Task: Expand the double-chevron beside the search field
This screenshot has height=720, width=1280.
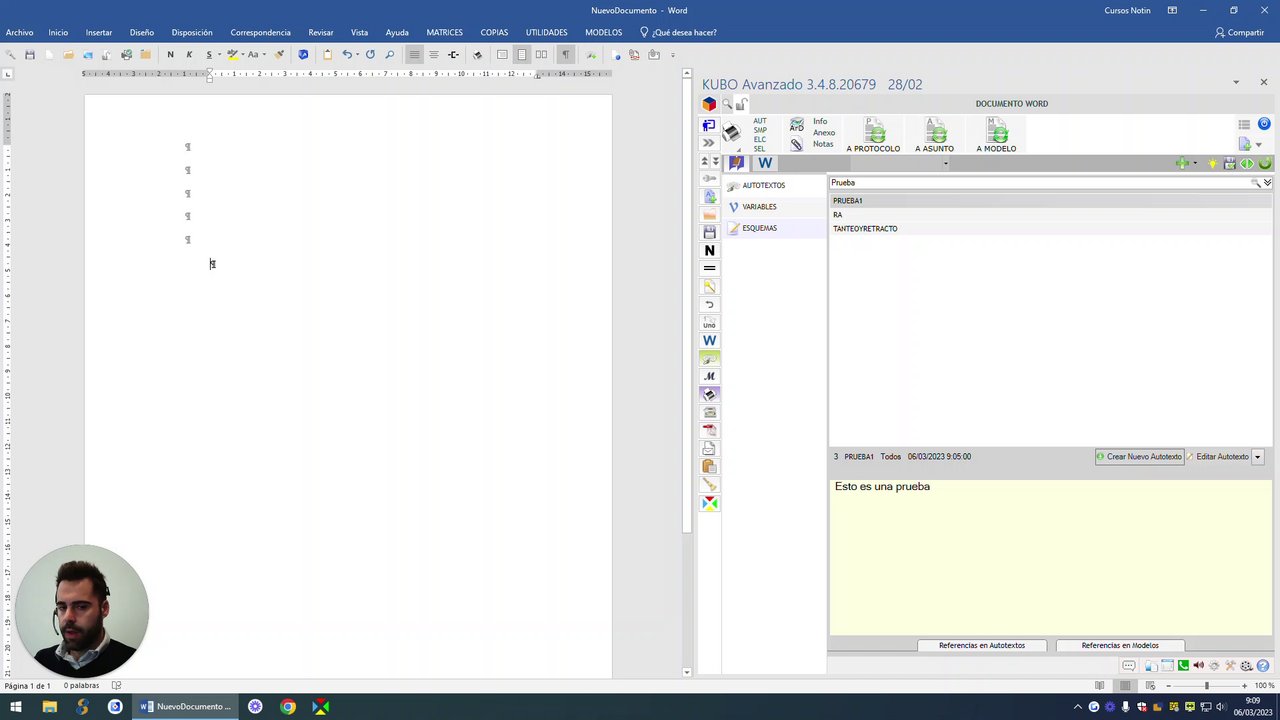Action: (1267, 183)
